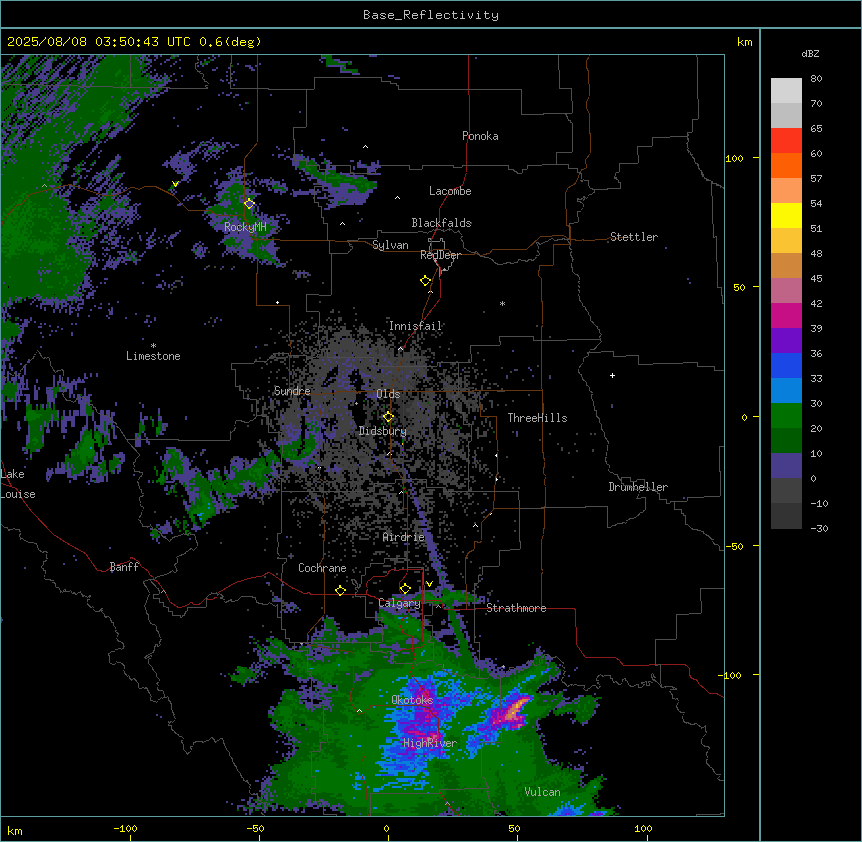Click the RockyMH label

(245, 227)
